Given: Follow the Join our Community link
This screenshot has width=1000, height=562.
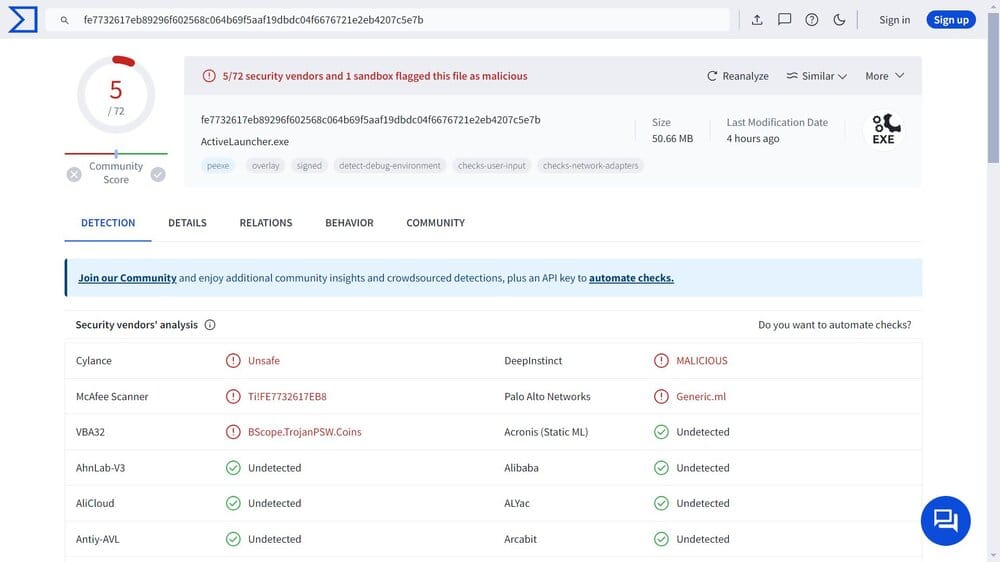Looking at the screenshot, I should (127, 278).
